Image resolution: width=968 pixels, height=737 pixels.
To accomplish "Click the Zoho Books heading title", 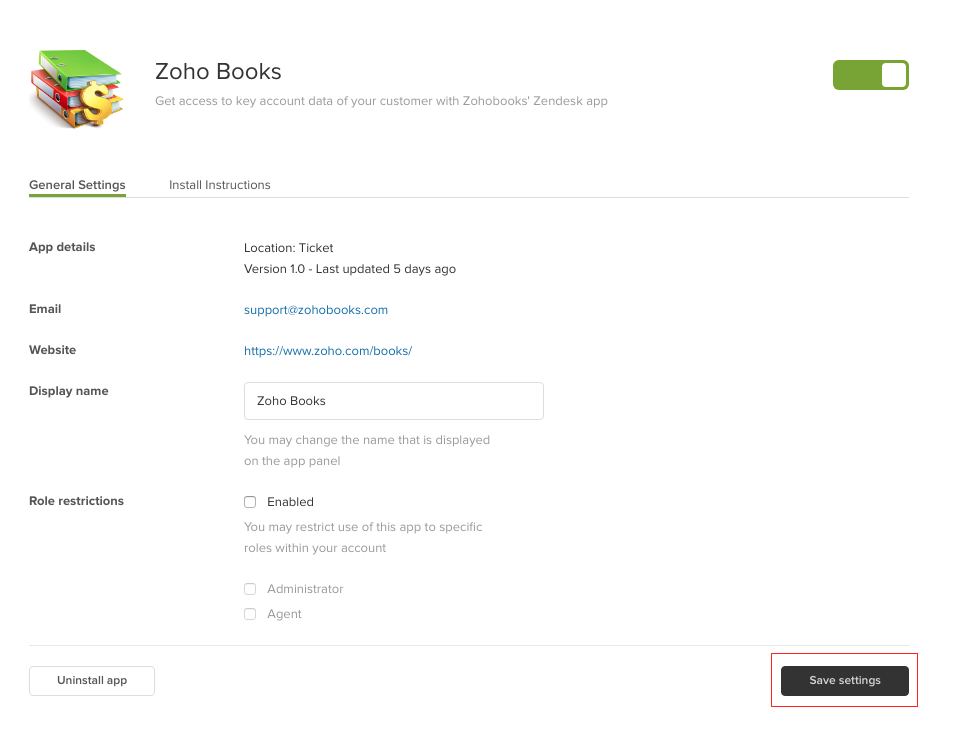I will click(x=218, y=72).
